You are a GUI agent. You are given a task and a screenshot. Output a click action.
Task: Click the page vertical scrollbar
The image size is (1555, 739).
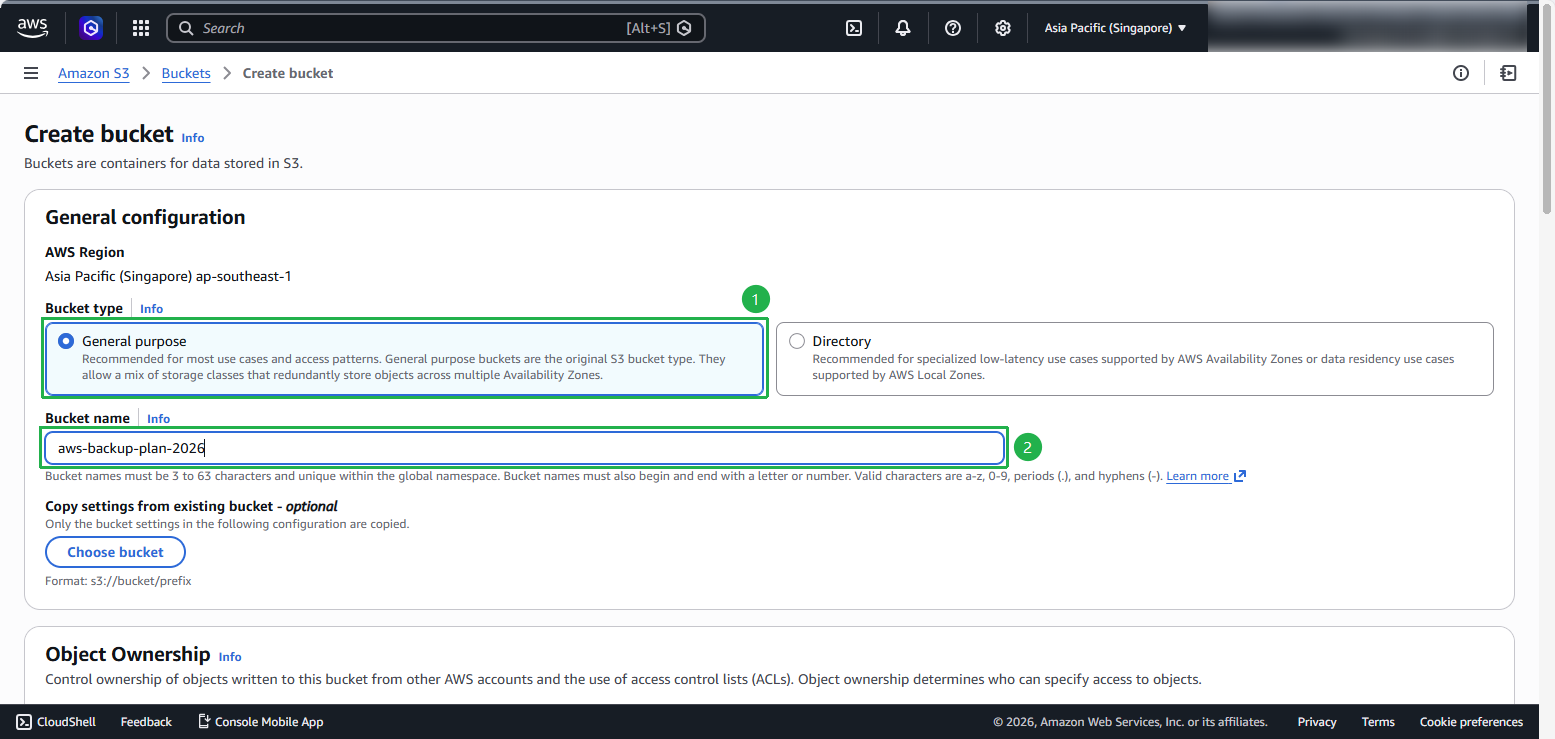(1547, 110)
